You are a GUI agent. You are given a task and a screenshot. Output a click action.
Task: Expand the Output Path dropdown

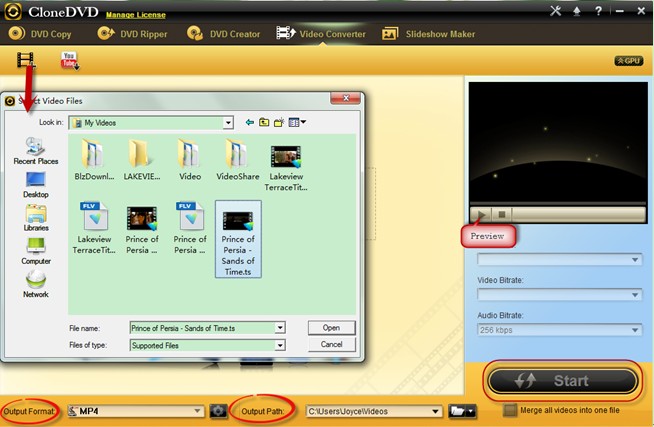435,412
